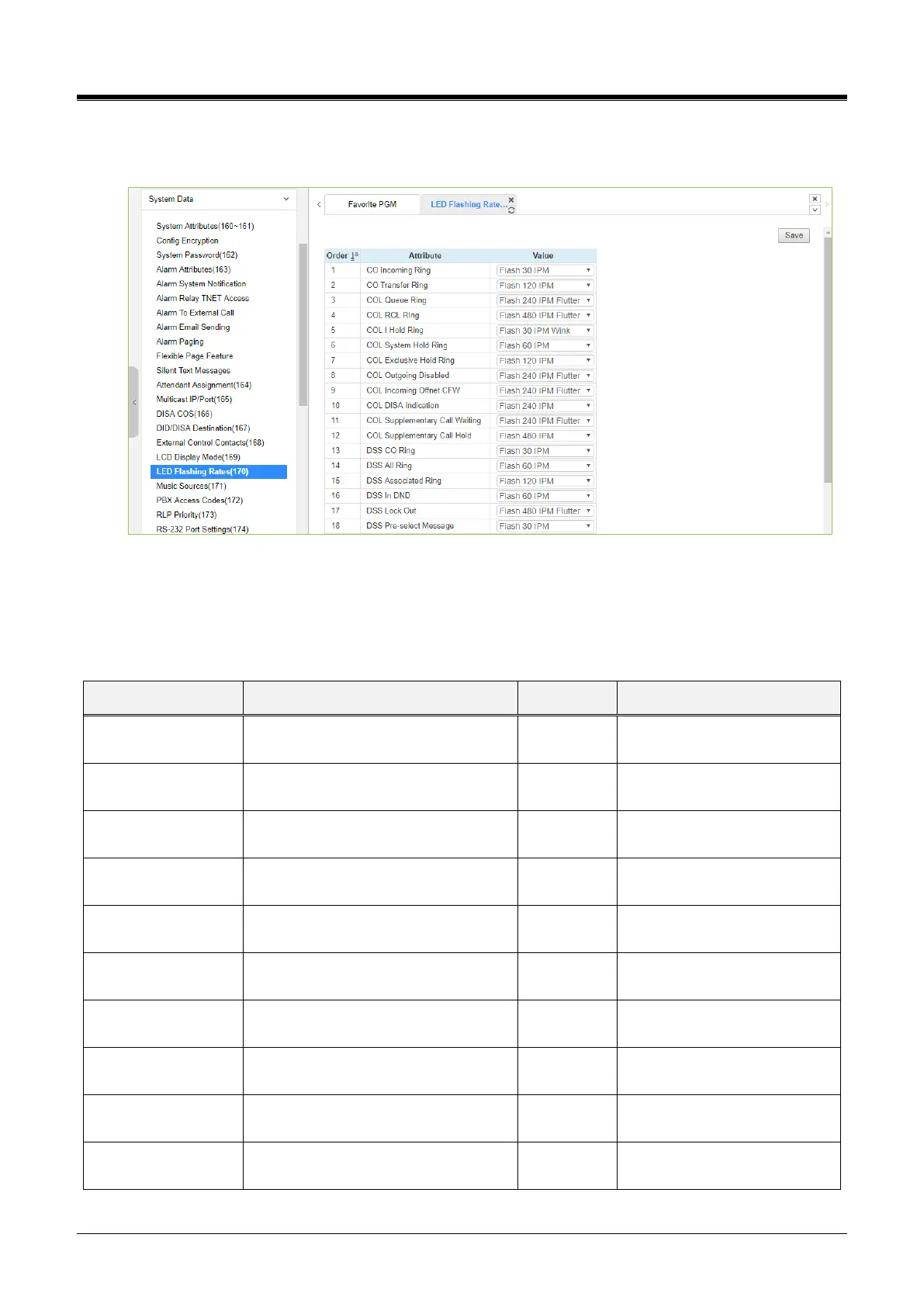The width and height of the screenshot is (924, 1307).
Task: Open RLP Priority(173)
Action: pyautogui.click(x=186, y=515)
